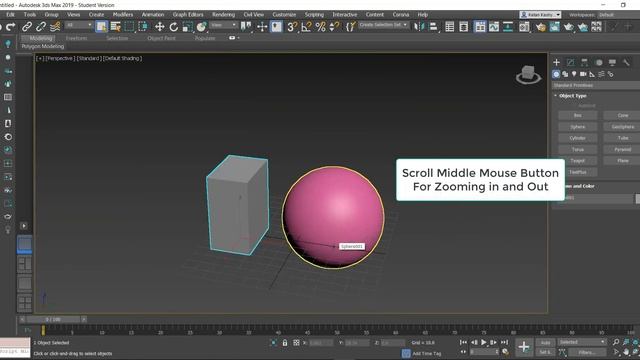Open the Reference Coordinate System dropdown
The height and width of the screenshot is (360, 640).
coord(223,25)
